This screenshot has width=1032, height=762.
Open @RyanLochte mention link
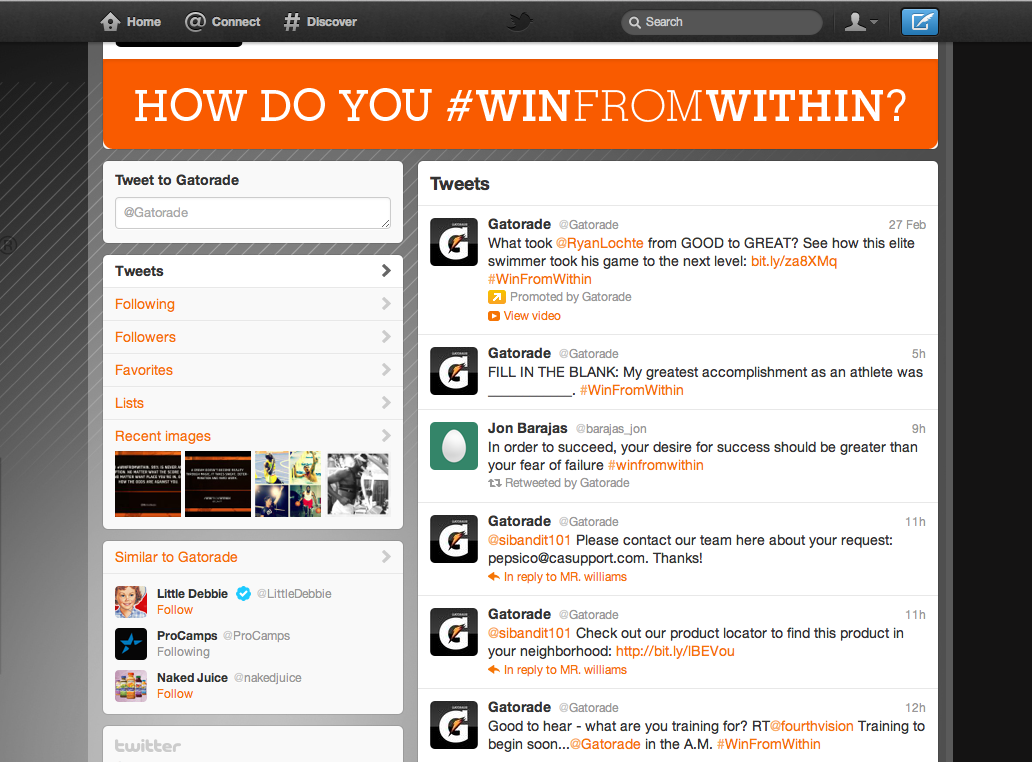tap(600, 243)
